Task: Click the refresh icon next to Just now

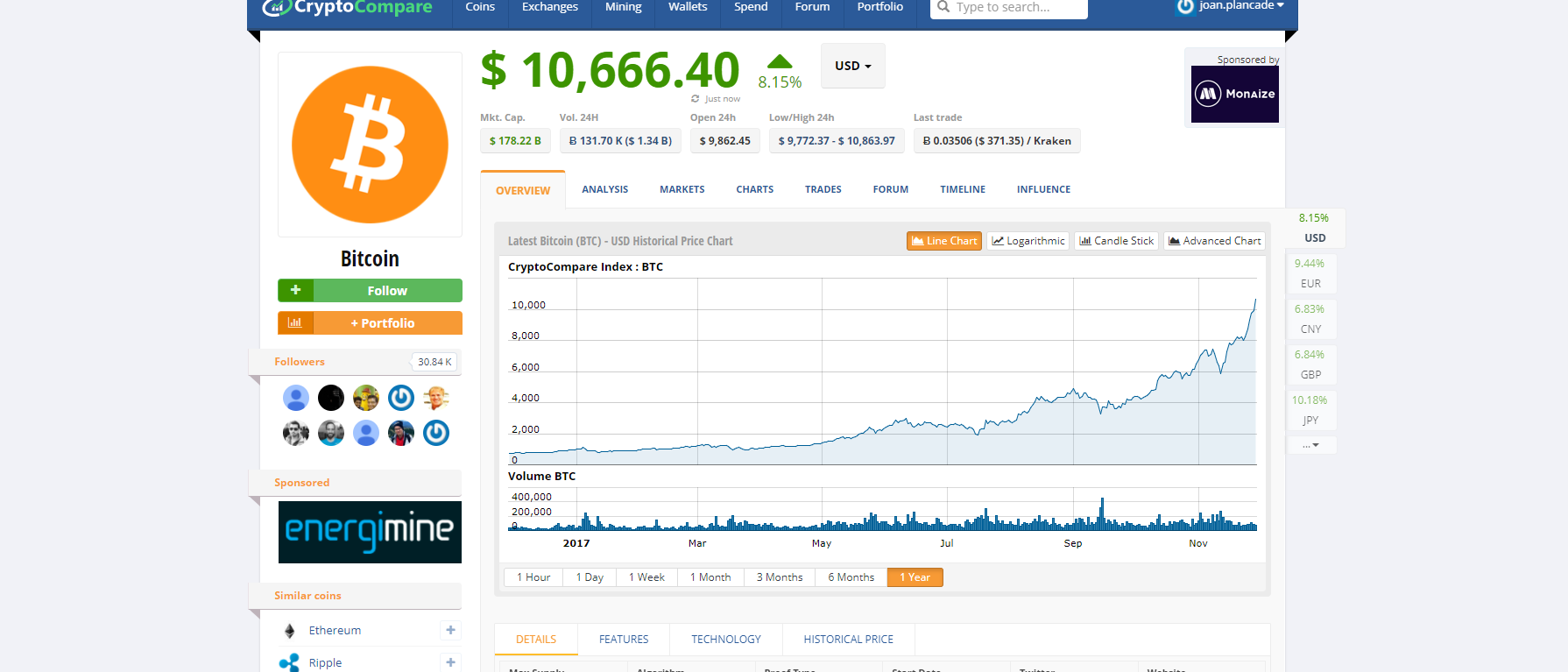Action: pos(696,99)
